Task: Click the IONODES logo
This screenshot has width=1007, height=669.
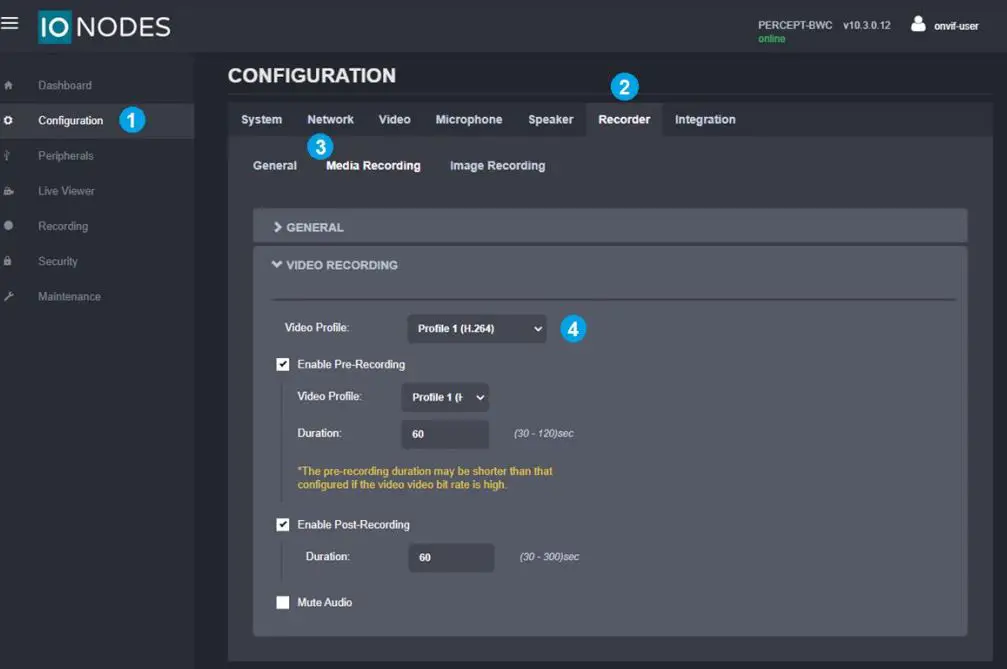Action: (104, 27)
